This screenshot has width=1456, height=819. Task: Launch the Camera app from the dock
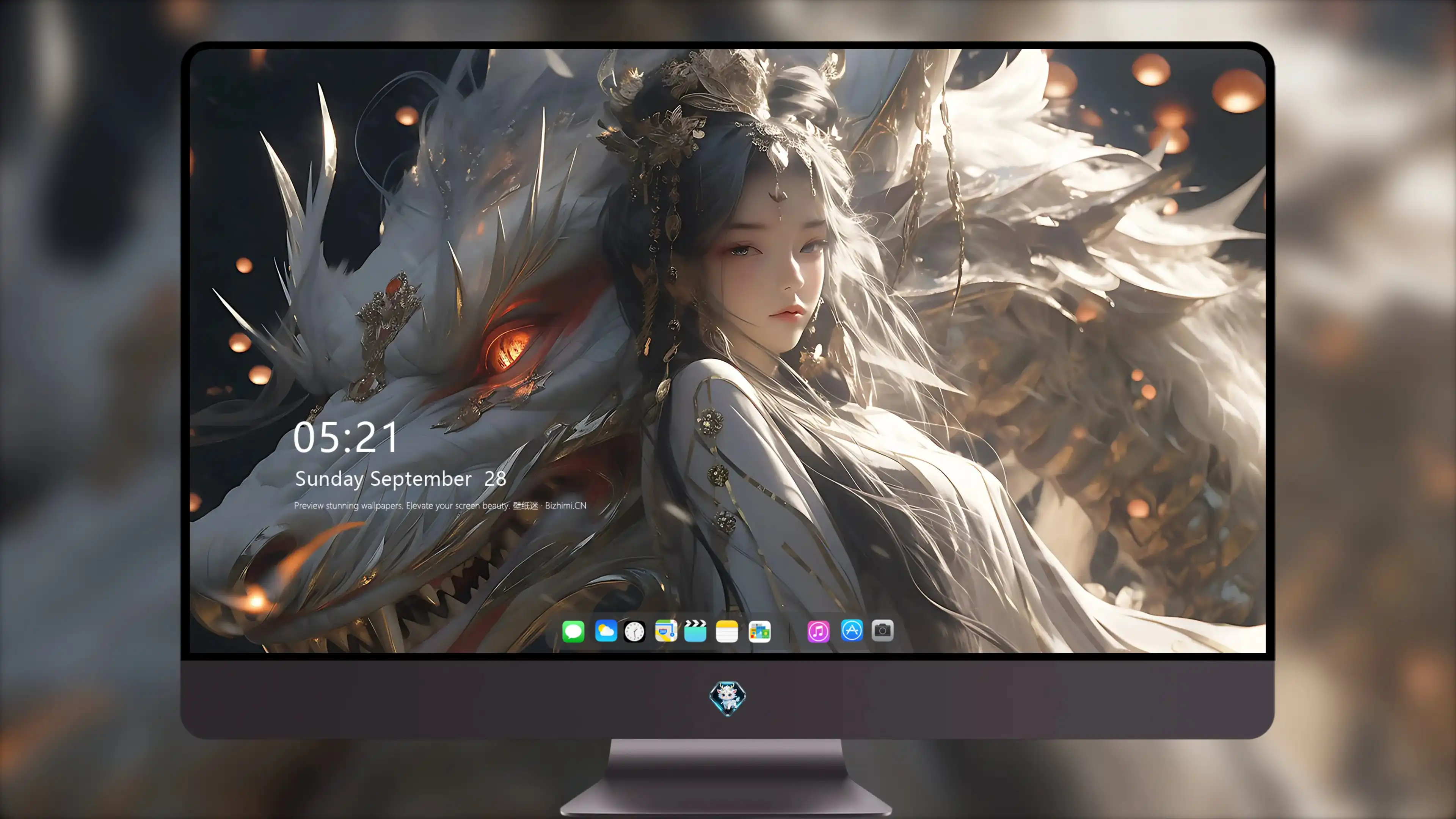pyautogui.click(x=882, y=630)
